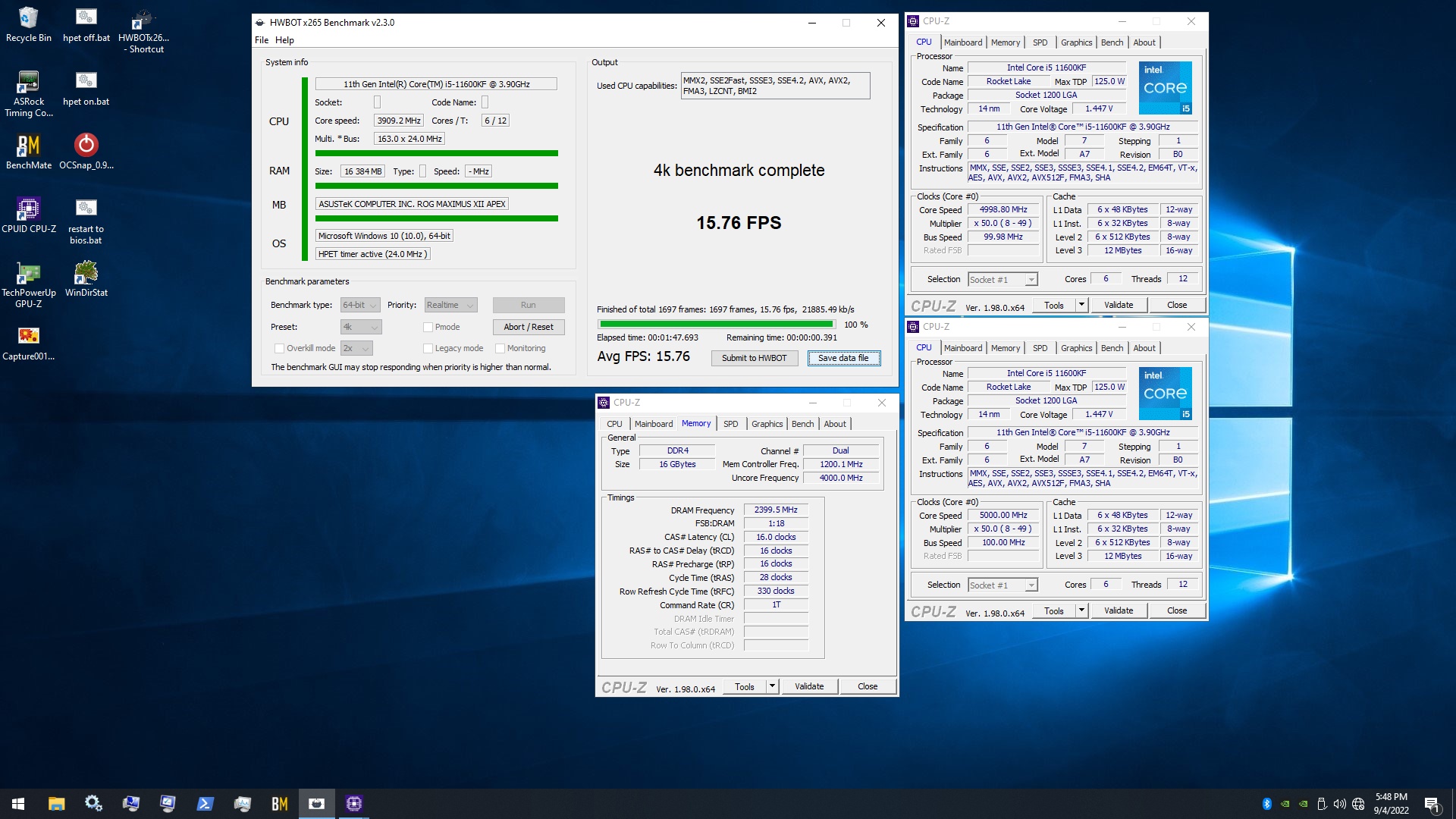The width and height of the screenshot is (1456, 819).
Task: Click the Core speed 3909.2 MHz field
Action: tap(398, 121)
